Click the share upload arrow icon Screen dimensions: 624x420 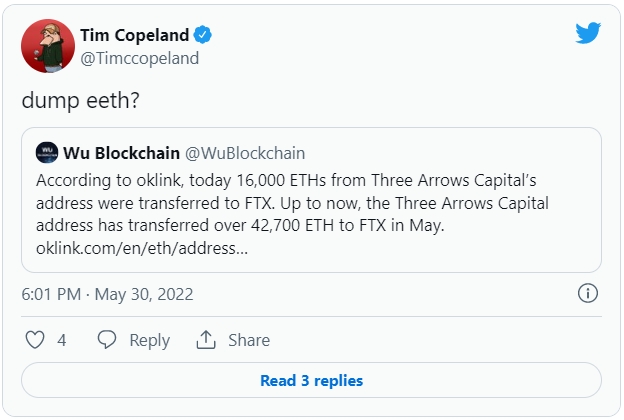(205, 340)
